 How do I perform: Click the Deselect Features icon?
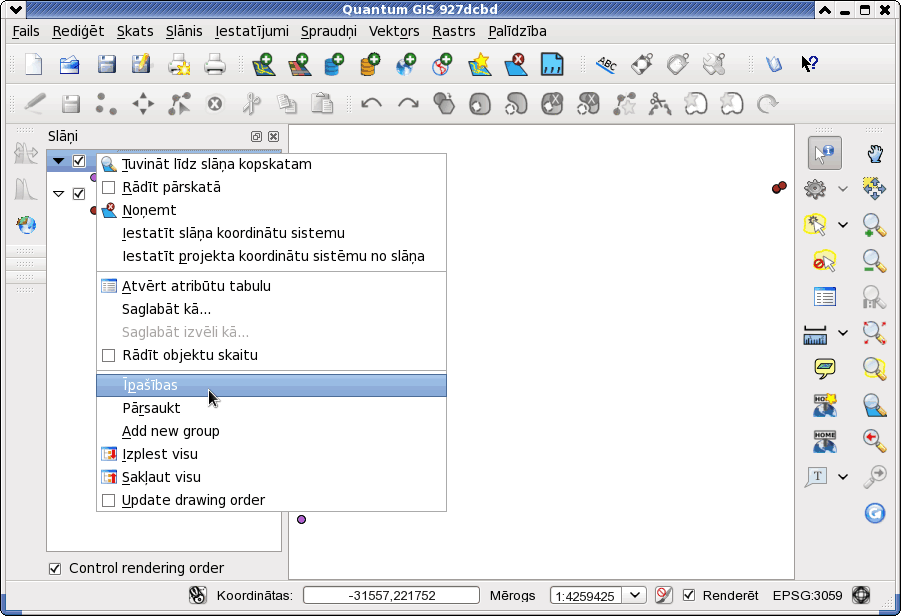coord(825,261)
